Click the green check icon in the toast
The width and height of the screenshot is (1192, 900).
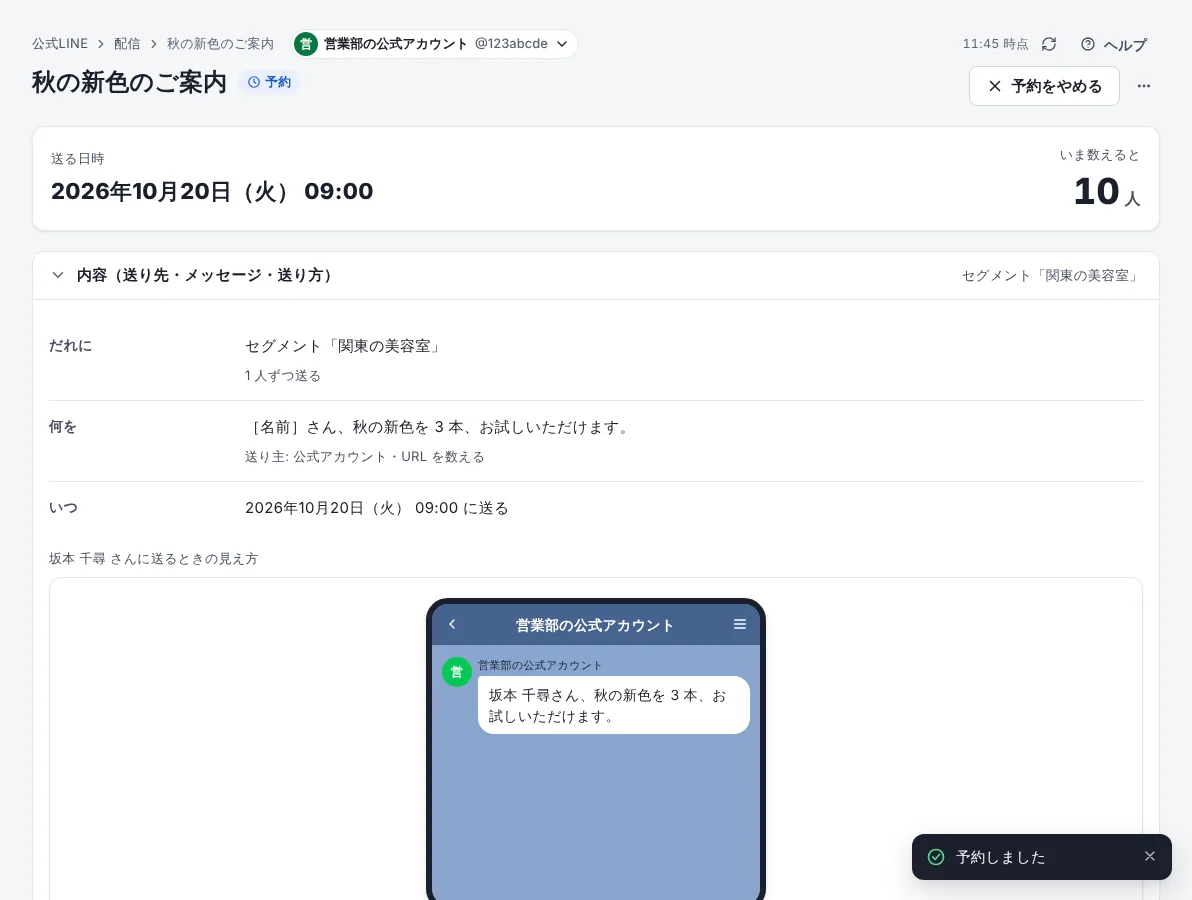pyautogui.click(x=936, y=857)
